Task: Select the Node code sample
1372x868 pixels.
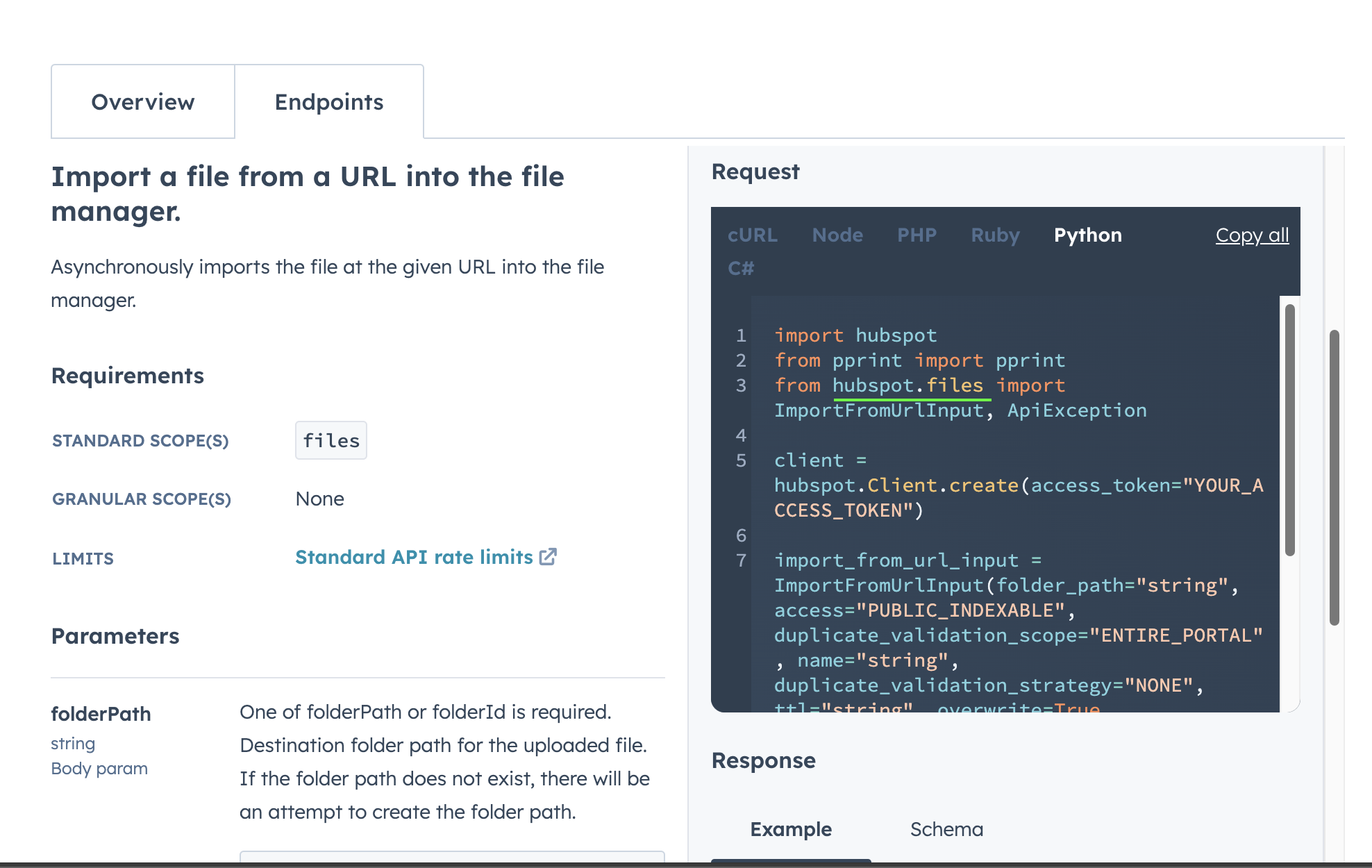Action: pyautogui.click(x=837, y=235)
